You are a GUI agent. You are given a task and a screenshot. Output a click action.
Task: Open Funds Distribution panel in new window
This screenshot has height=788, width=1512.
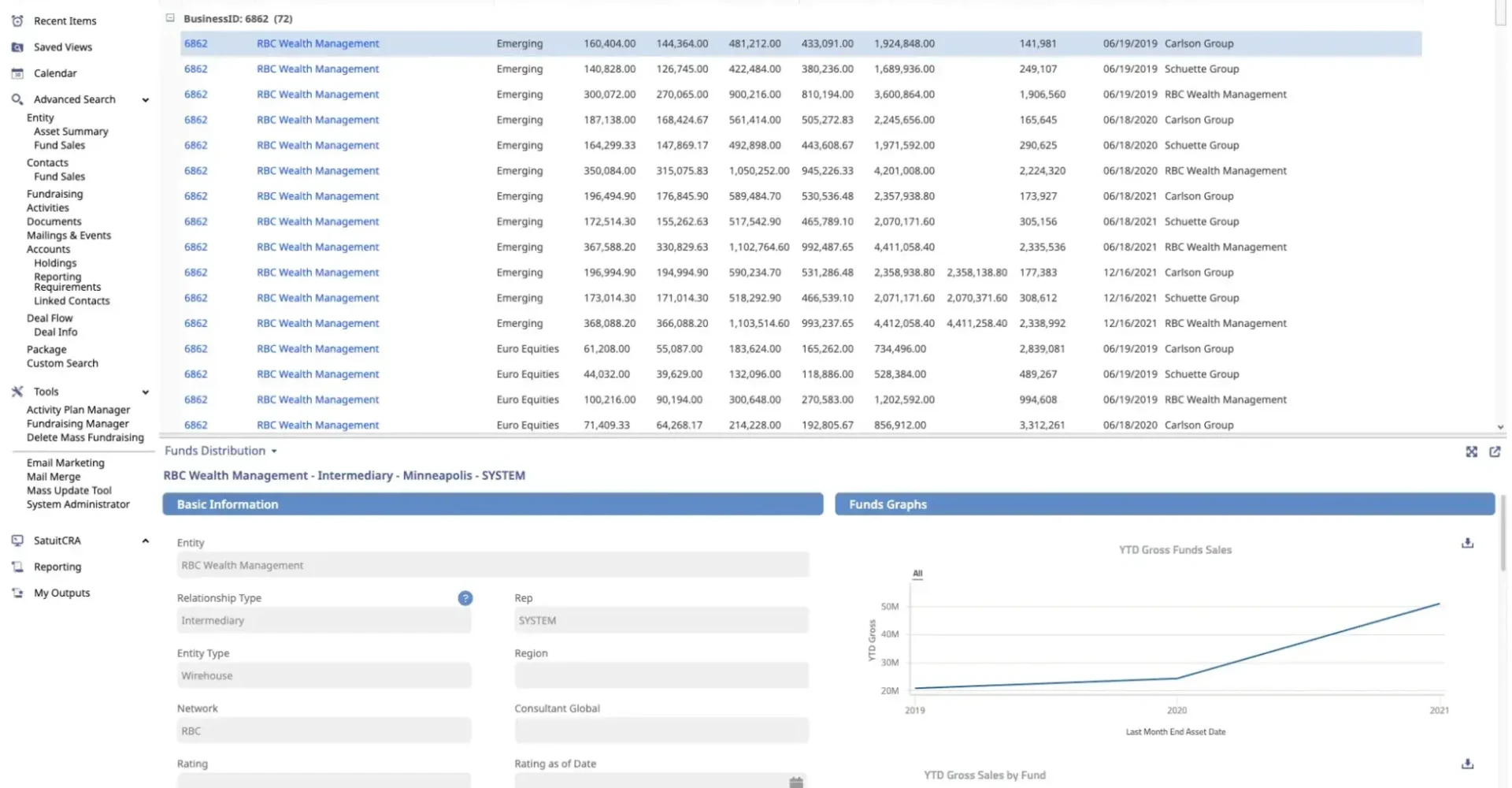pyautogui.click(x=1495, y=452)
